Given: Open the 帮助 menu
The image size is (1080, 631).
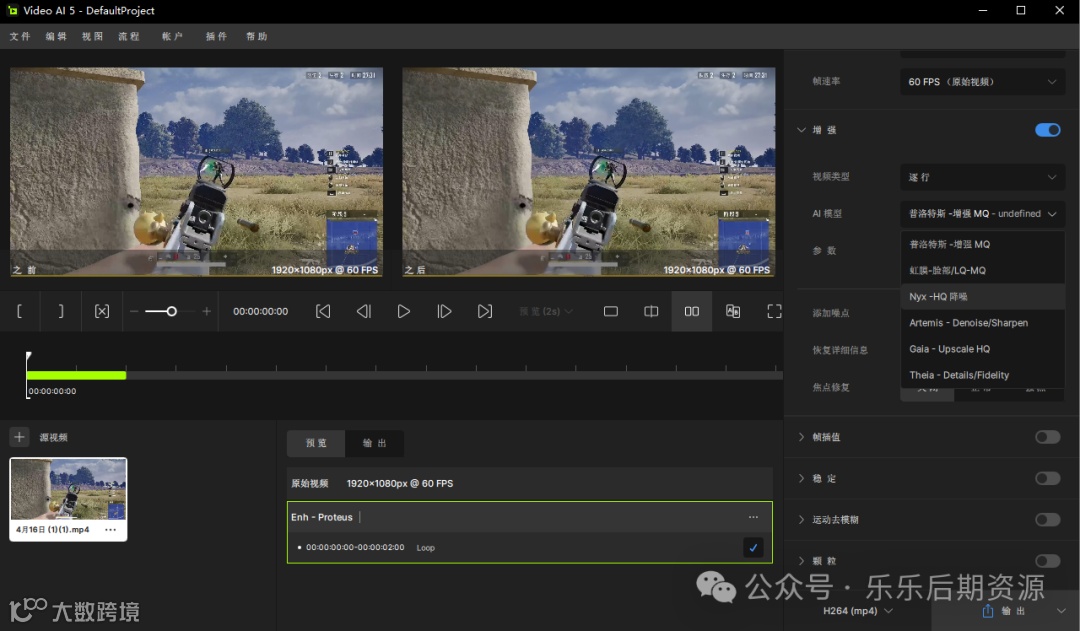Looking at the screenshot, I should pos(257,36).
